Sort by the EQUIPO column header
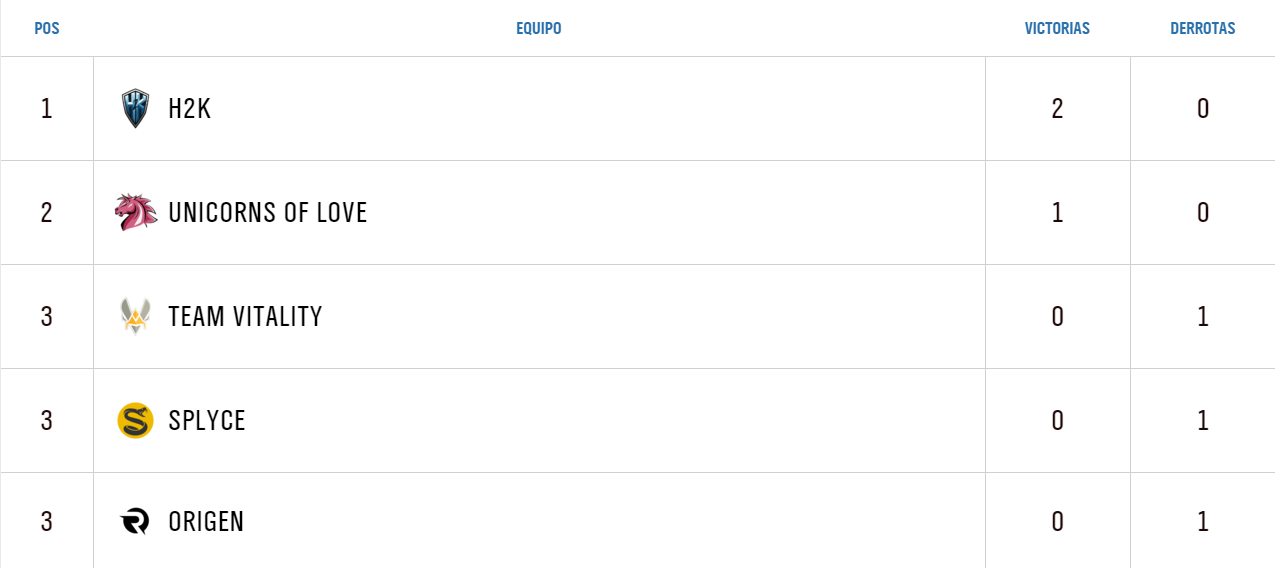The image size is (1275, 568). tap(539, 28)
